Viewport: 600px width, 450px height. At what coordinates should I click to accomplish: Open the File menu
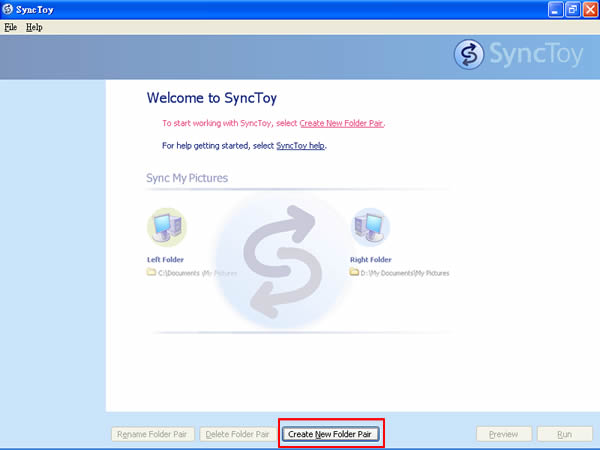10,27
